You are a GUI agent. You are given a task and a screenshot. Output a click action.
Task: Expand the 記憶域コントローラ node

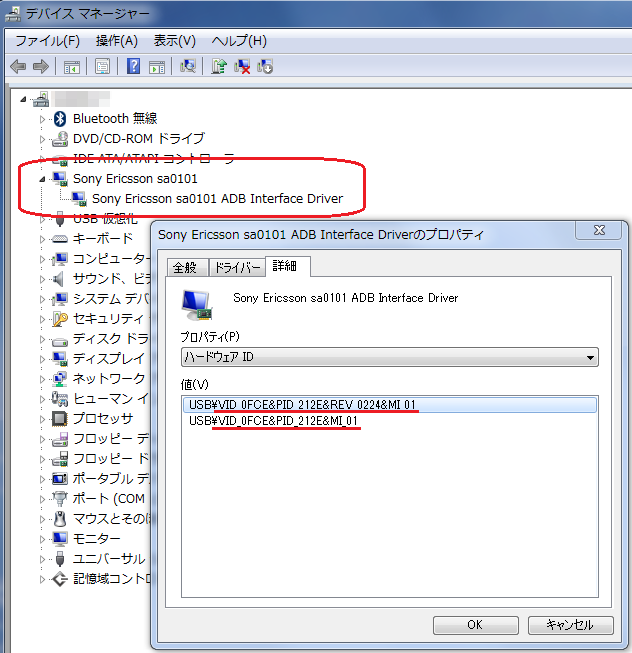(x=42, y=579)
